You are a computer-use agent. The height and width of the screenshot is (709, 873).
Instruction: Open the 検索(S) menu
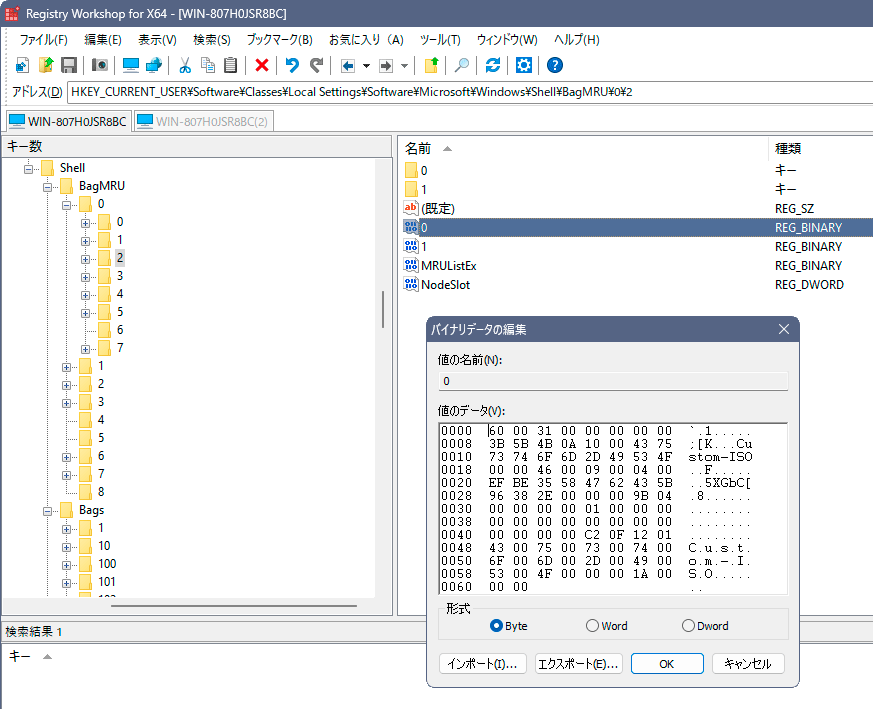click(x=212, y=40)
